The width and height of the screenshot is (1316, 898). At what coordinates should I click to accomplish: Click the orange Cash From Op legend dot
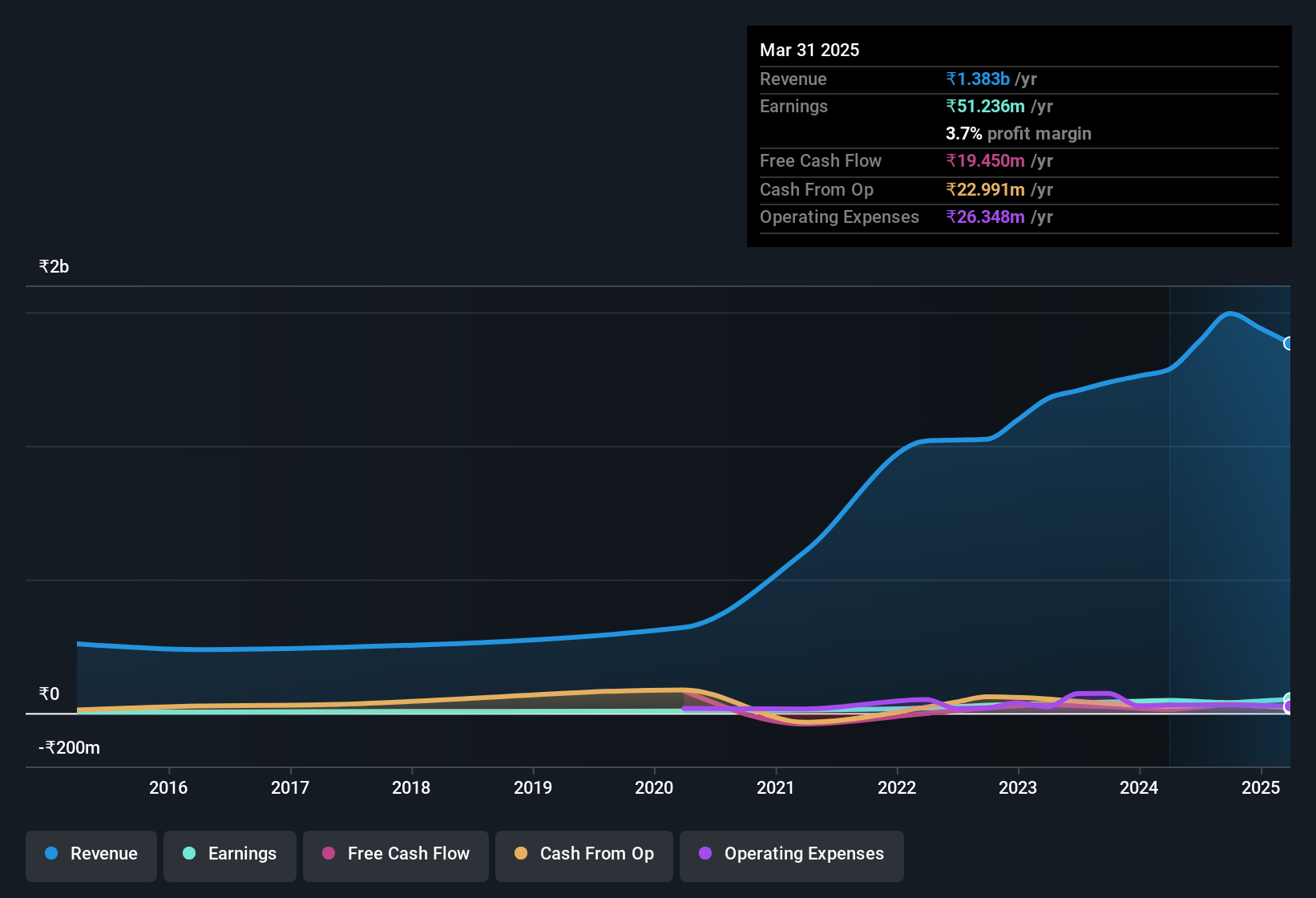(521, 854)
